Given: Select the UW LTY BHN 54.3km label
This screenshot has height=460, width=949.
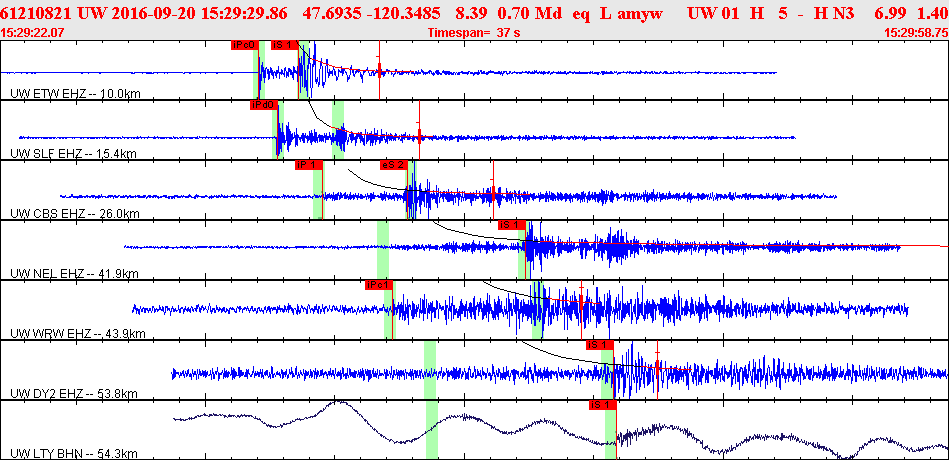Looking at the screenshot, I should click(x=73, y=454).
